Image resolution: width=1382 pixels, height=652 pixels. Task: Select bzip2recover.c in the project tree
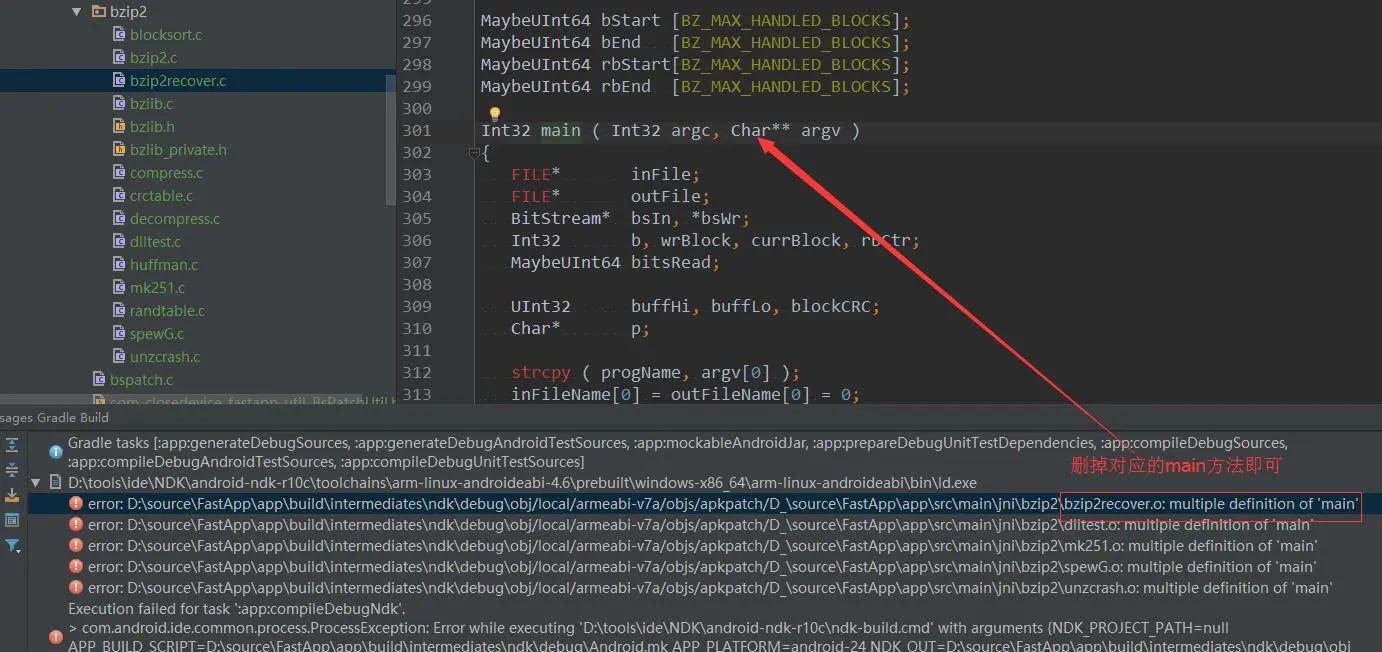pyautogui.click(x=178, y=81)
